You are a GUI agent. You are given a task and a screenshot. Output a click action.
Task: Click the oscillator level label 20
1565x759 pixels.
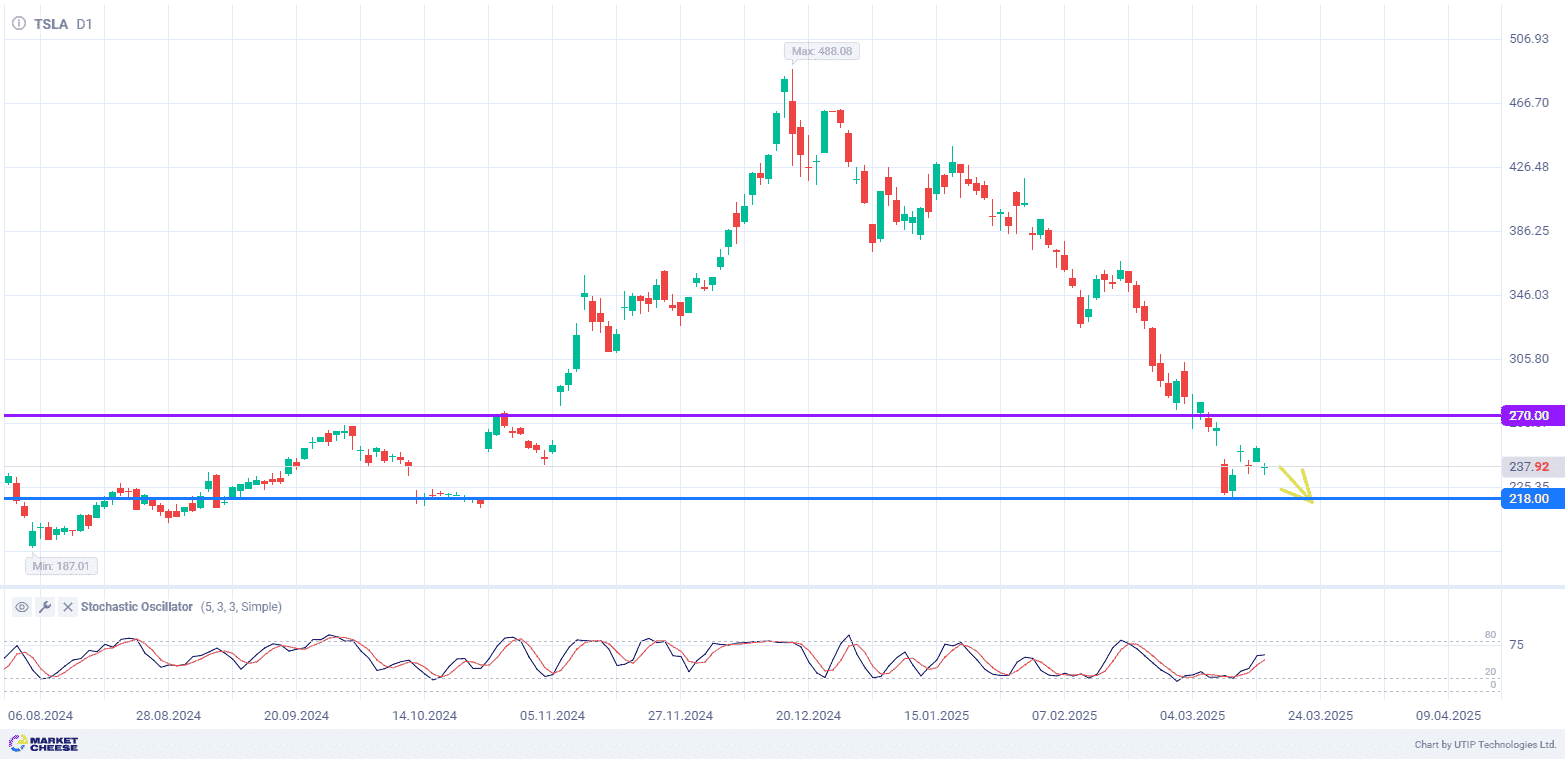pyautogui.click(x=1490, y=672)
